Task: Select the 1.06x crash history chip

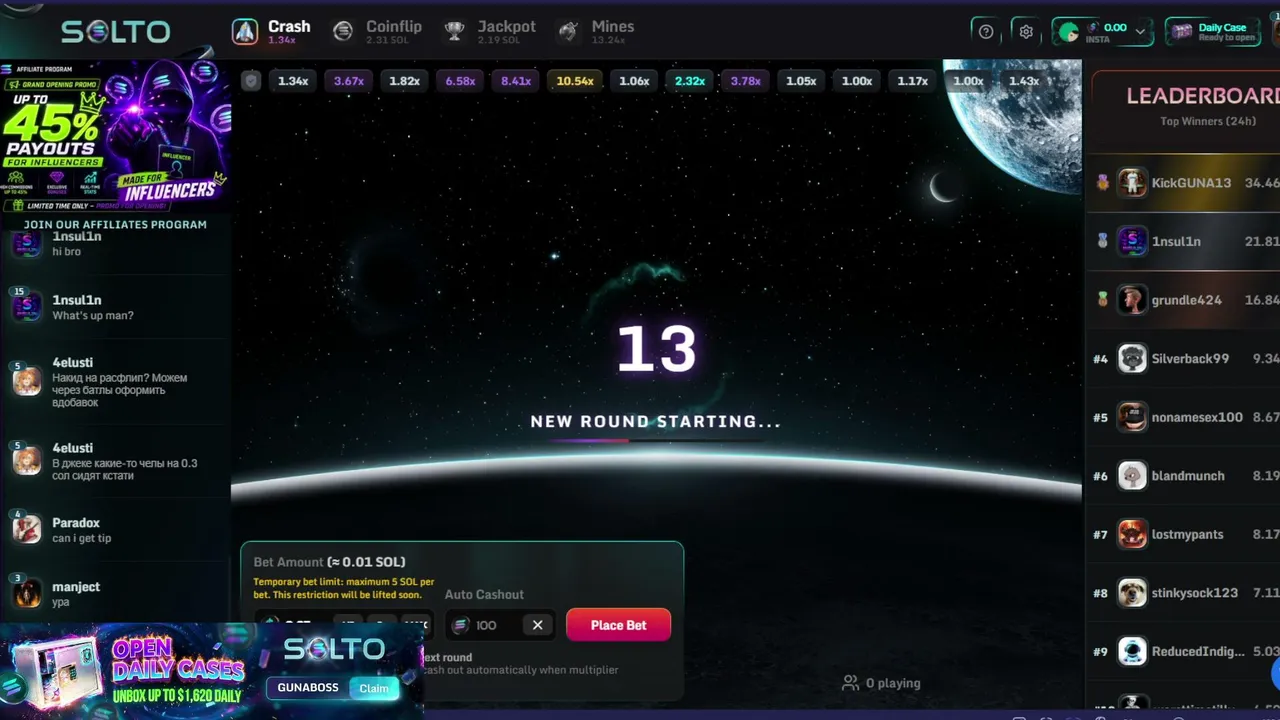Action: [x=634, y=81]
